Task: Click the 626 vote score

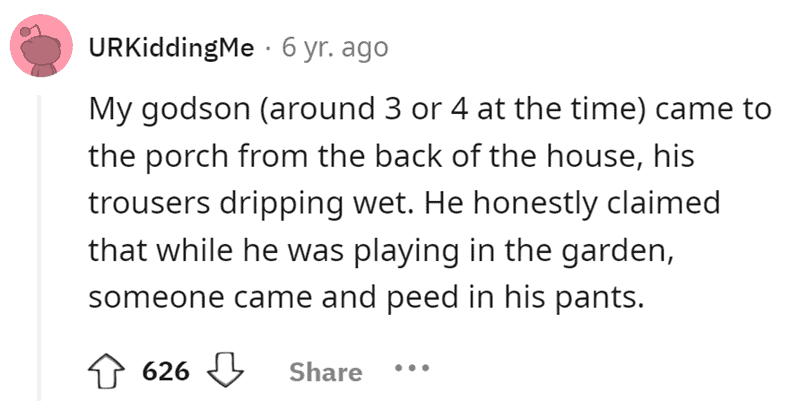Action: click(165, 372)
